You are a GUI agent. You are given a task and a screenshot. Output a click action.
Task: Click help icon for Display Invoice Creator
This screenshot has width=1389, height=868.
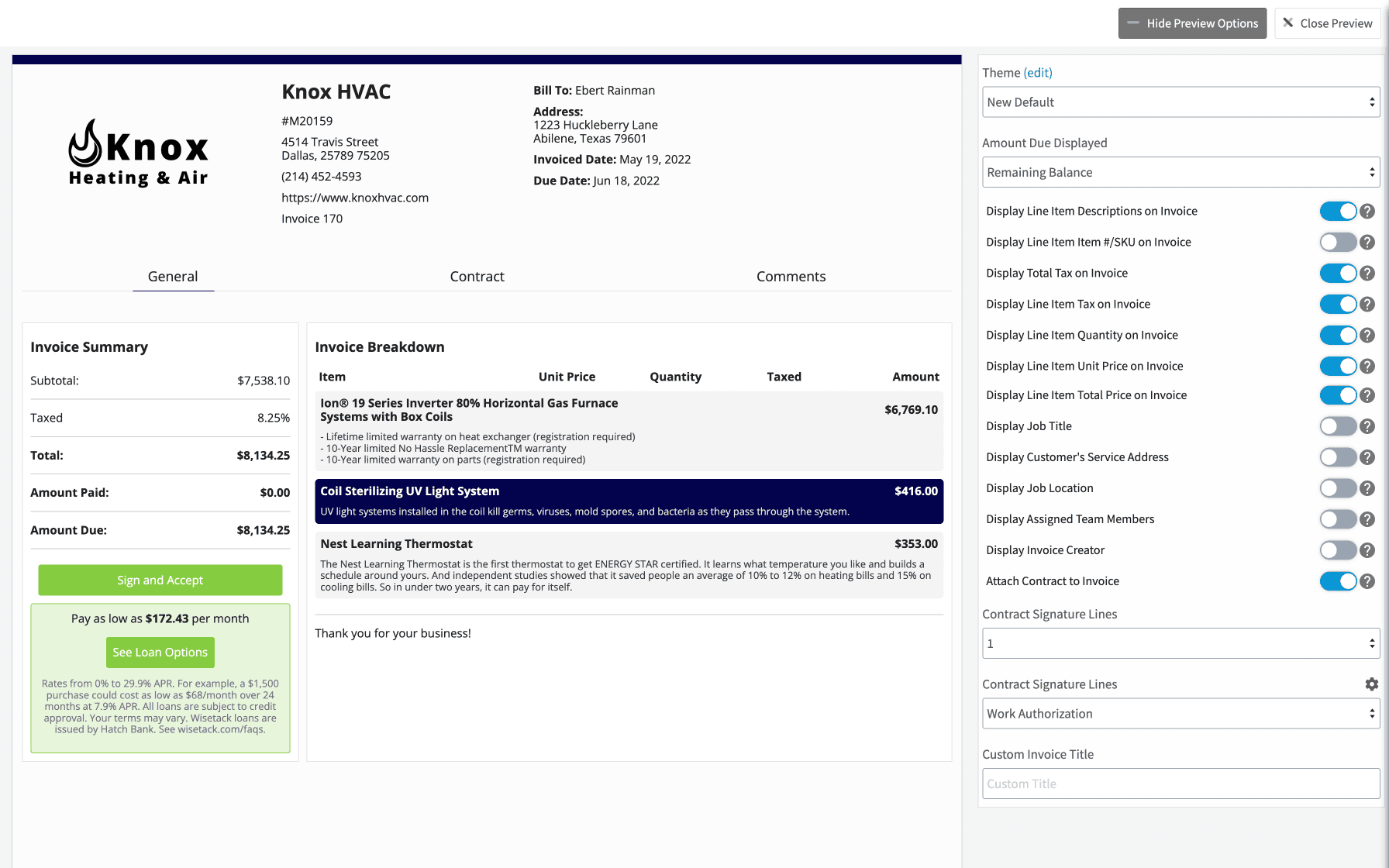click(x=1367, y=550)
